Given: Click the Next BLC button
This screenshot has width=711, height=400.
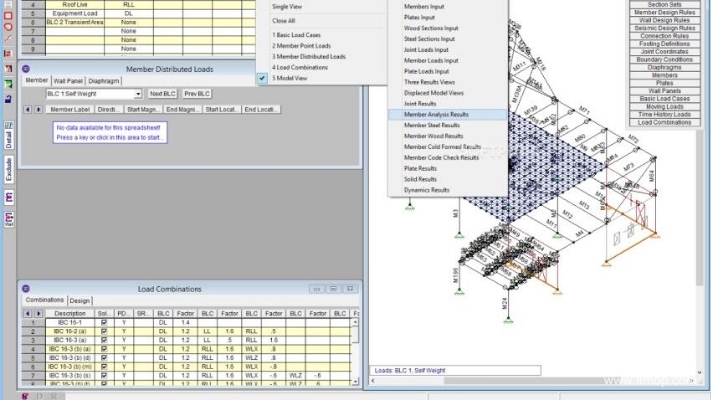Looking at the screenshot, I should (163, 94).
